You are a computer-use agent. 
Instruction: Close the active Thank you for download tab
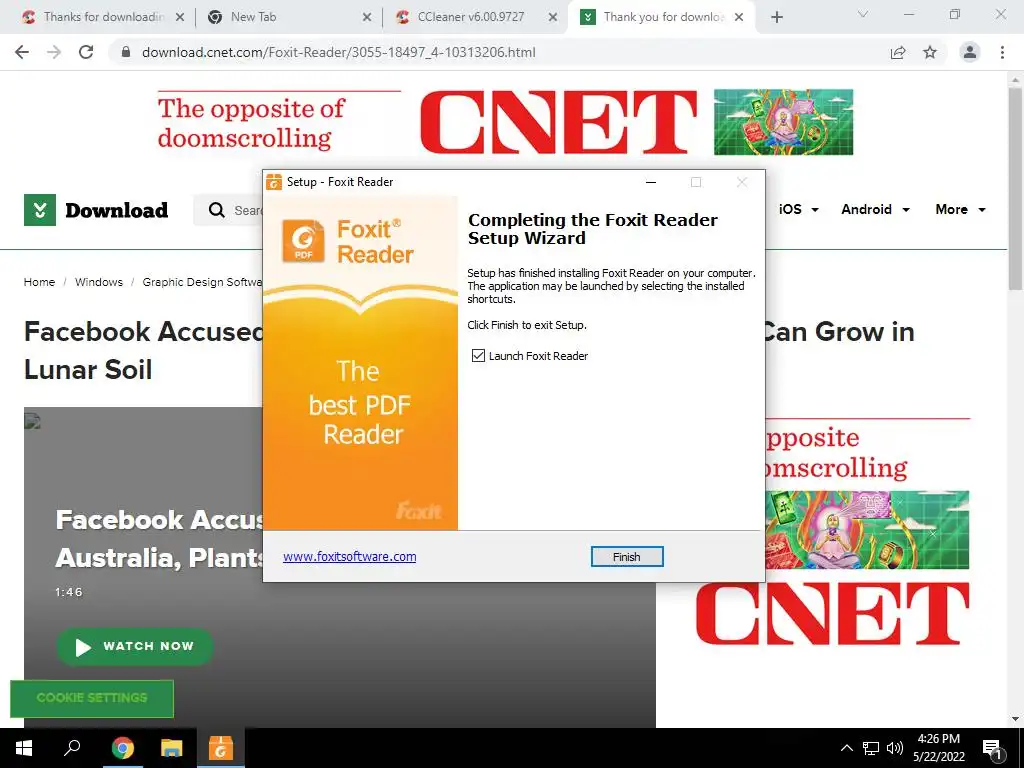(739, 17)
